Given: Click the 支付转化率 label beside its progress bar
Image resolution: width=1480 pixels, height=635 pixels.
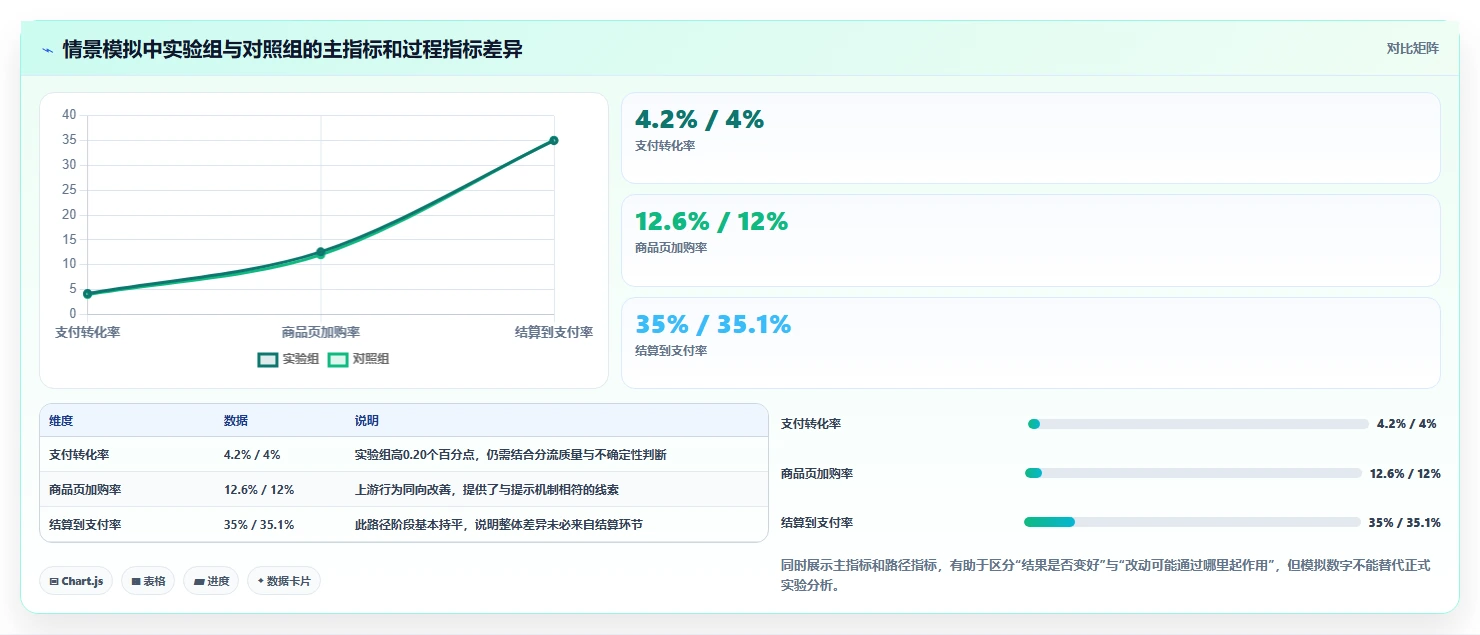Looking at the screenshot, I should (x=811, y=424).
